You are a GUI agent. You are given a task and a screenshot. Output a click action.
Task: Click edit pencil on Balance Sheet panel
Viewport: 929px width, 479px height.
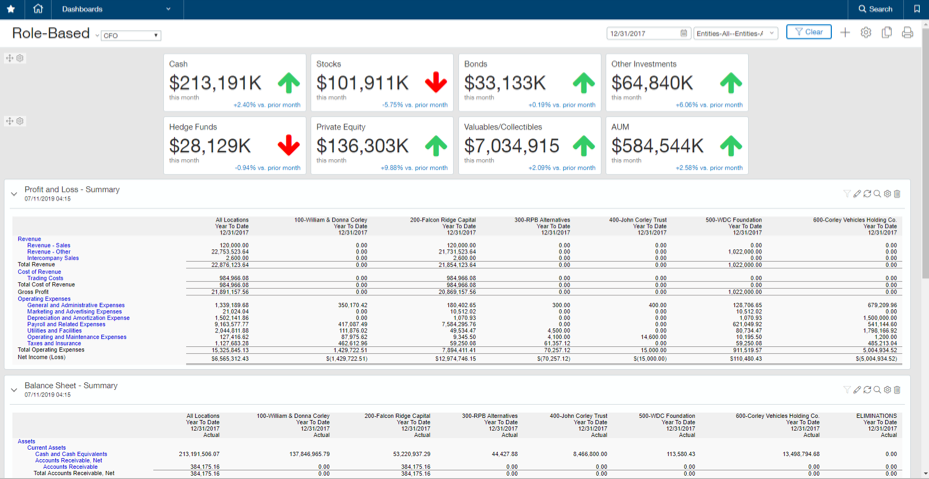(857, 389)
